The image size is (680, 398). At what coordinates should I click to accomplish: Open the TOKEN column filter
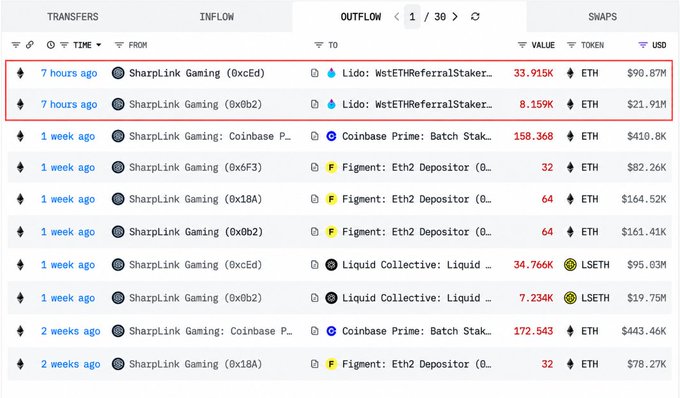(x=572, y=45)
